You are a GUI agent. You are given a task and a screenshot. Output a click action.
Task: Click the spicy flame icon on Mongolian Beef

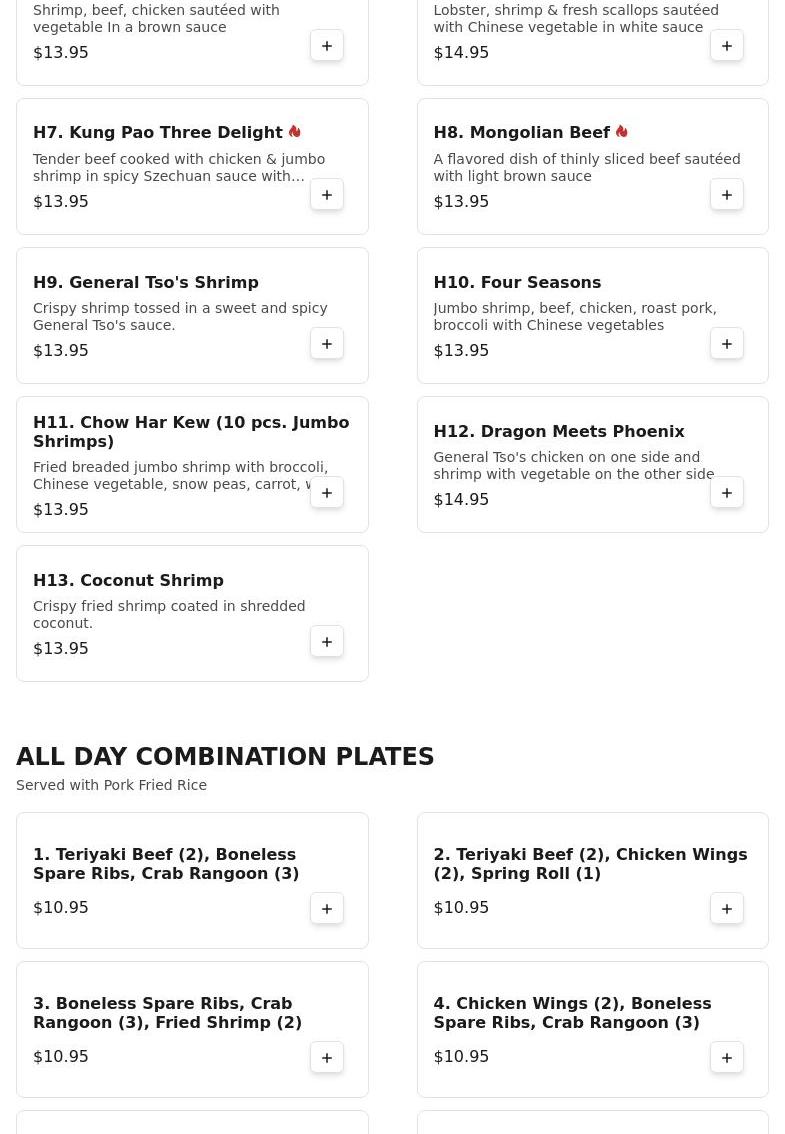(x=622, y=132)
